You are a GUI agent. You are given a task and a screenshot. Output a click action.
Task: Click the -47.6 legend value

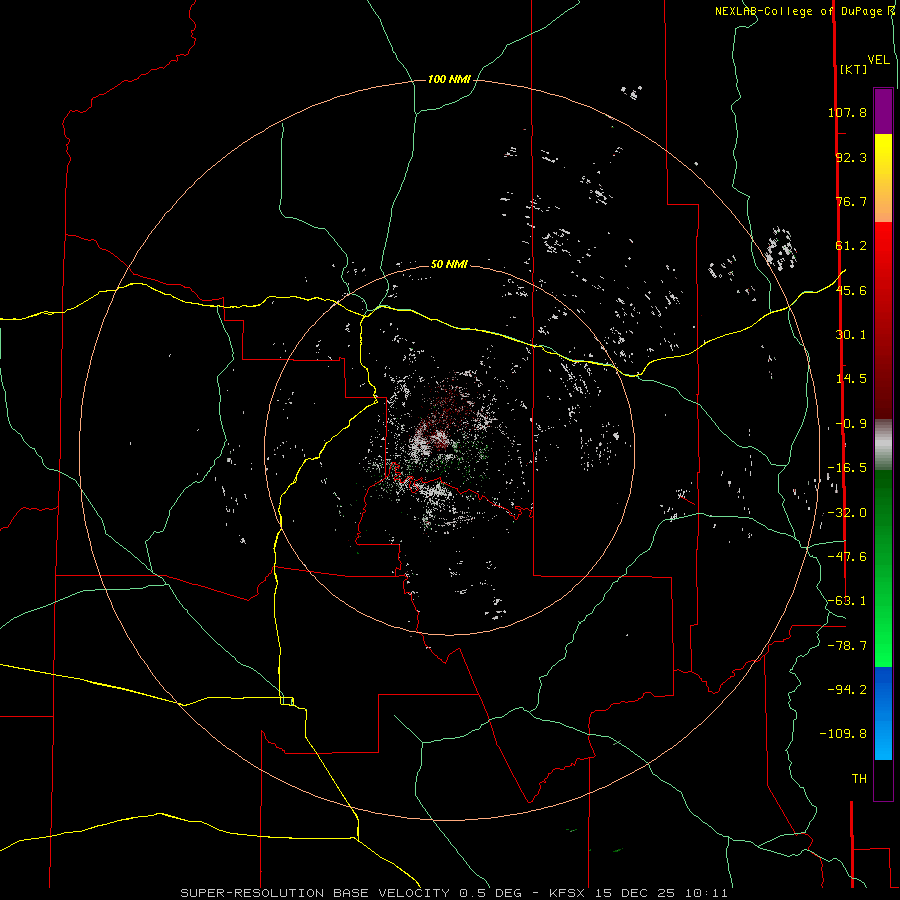(x=847, y=557)
